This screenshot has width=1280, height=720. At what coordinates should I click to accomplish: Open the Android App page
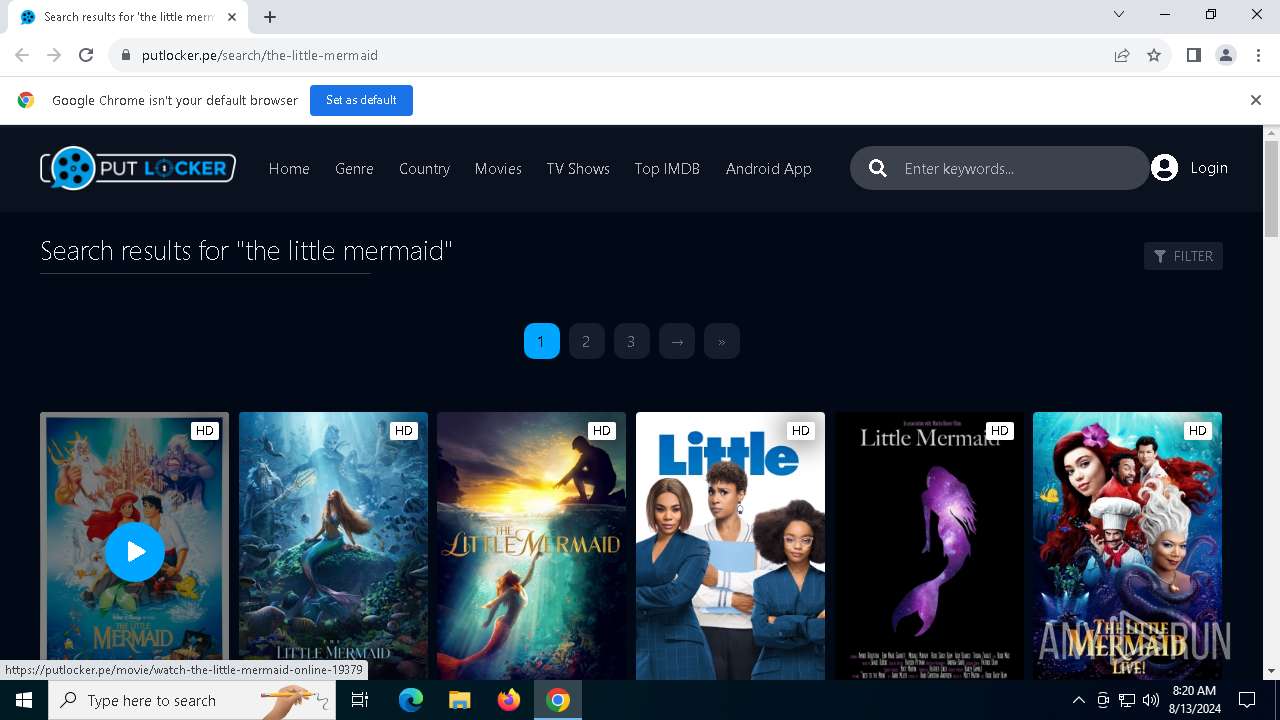tap(768, 168)
